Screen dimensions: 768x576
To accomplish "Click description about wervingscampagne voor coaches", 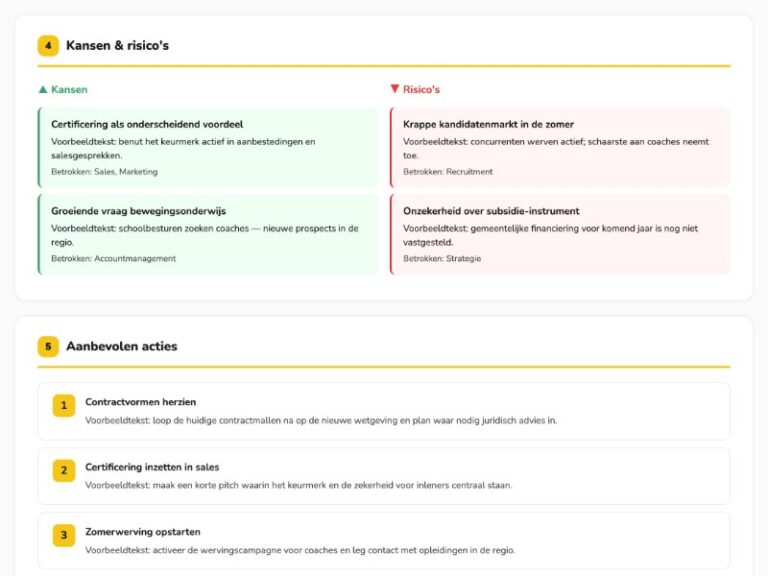I will pyautogui.click(x=300, y=550).
